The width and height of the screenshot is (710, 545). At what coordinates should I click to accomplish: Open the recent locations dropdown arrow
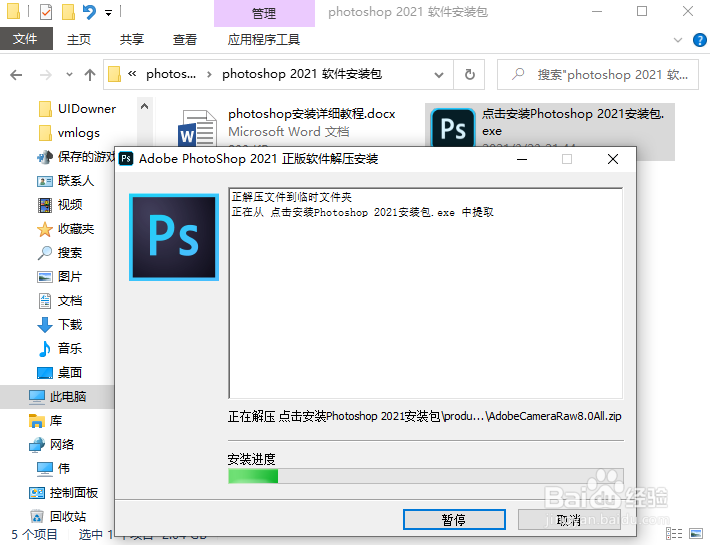(x=69, y=75)
